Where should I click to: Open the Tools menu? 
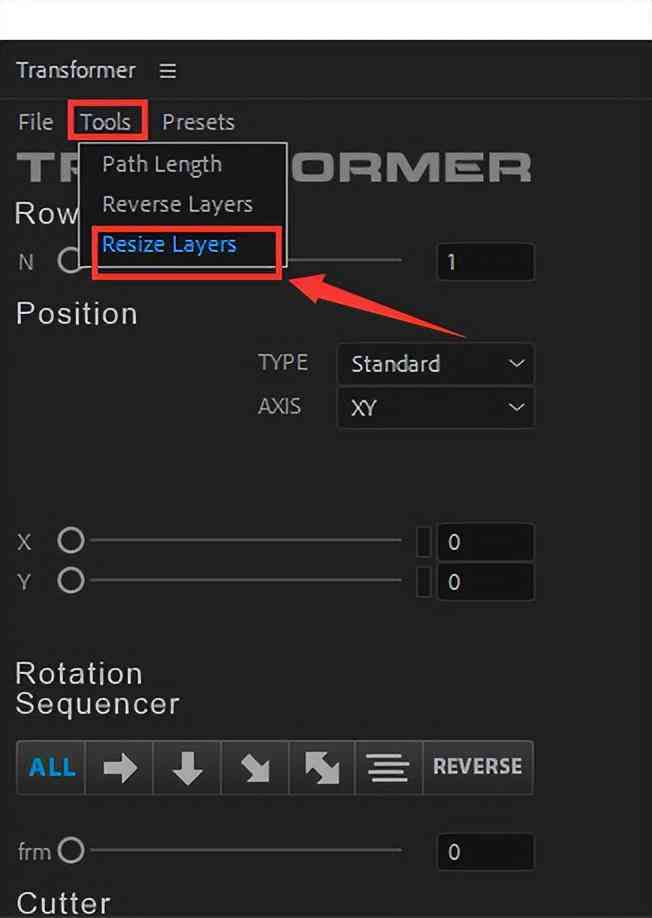[x=106, y=121]
